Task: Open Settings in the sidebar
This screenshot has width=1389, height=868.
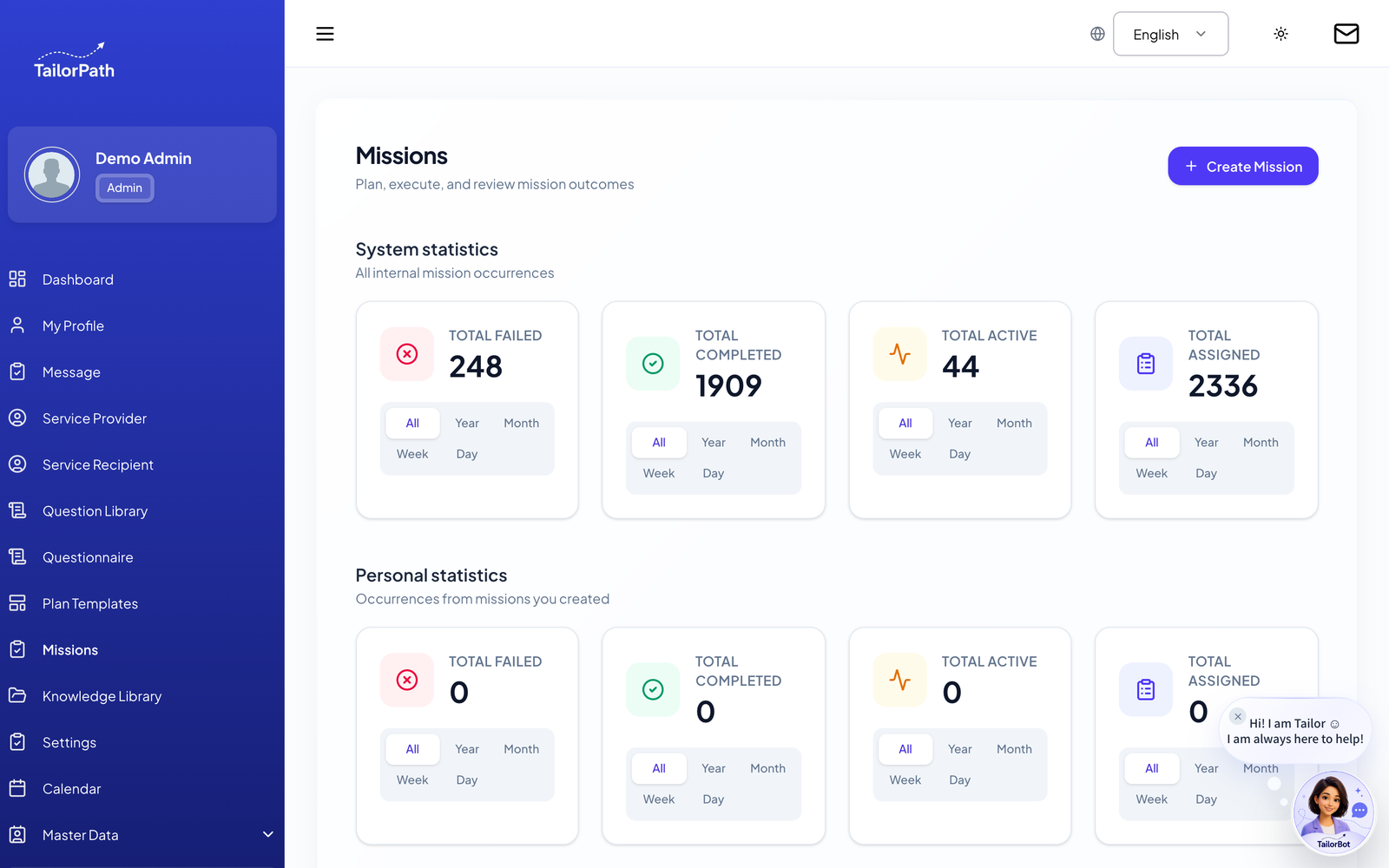Action: point(69,742)
